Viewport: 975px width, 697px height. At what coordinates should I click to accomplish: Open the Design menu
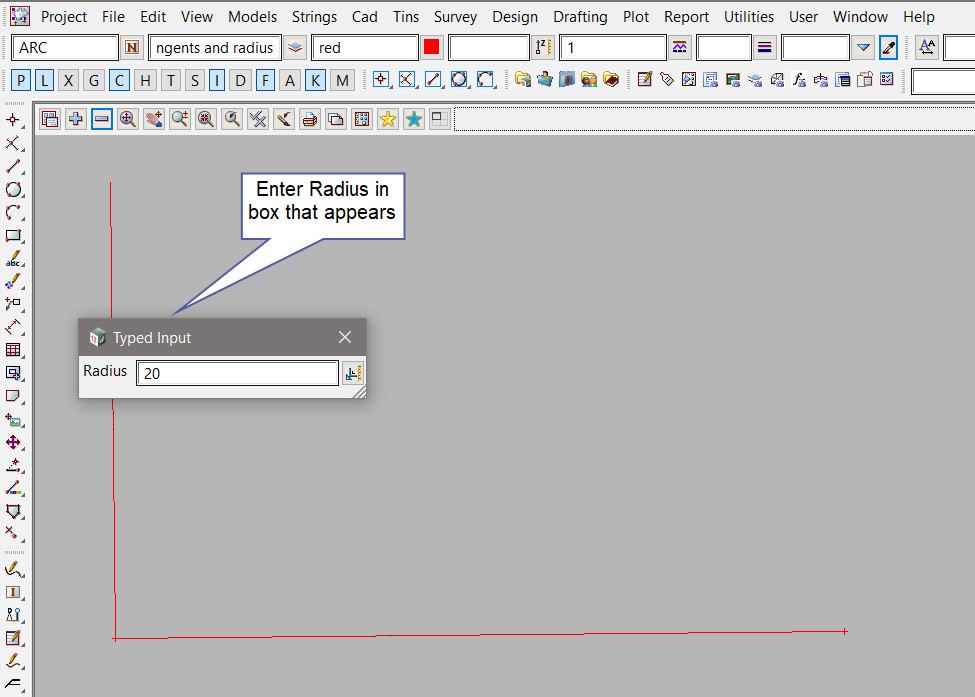pos(515,17)
